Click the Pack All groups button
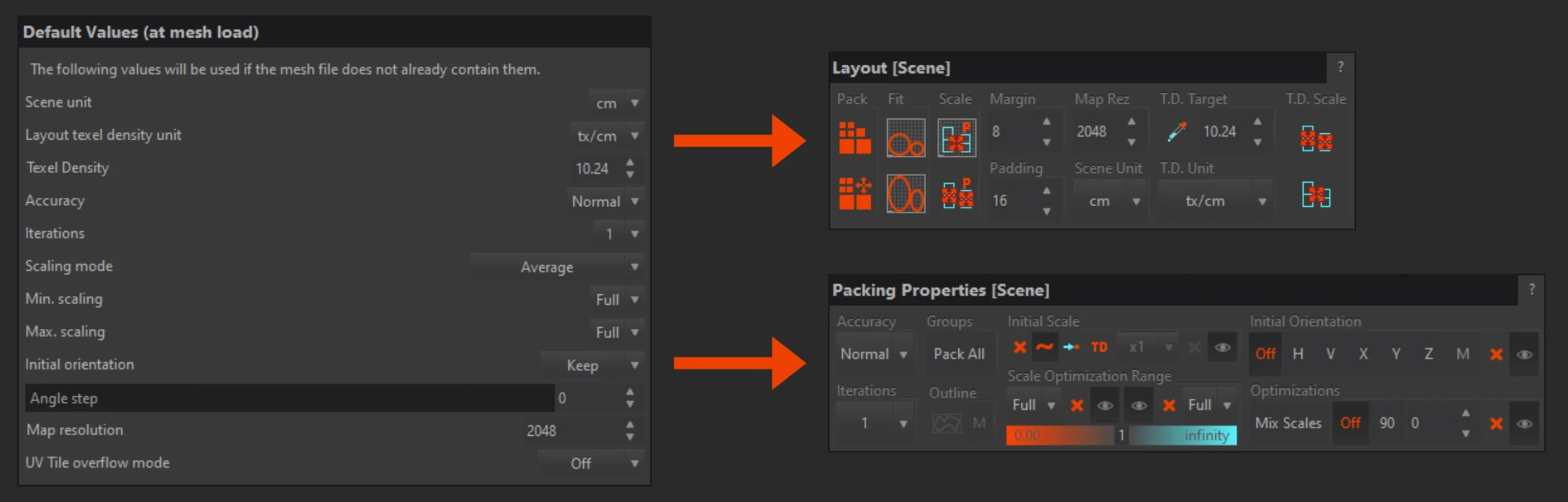Screen dimensions: 1568x502 coord(959,354)
